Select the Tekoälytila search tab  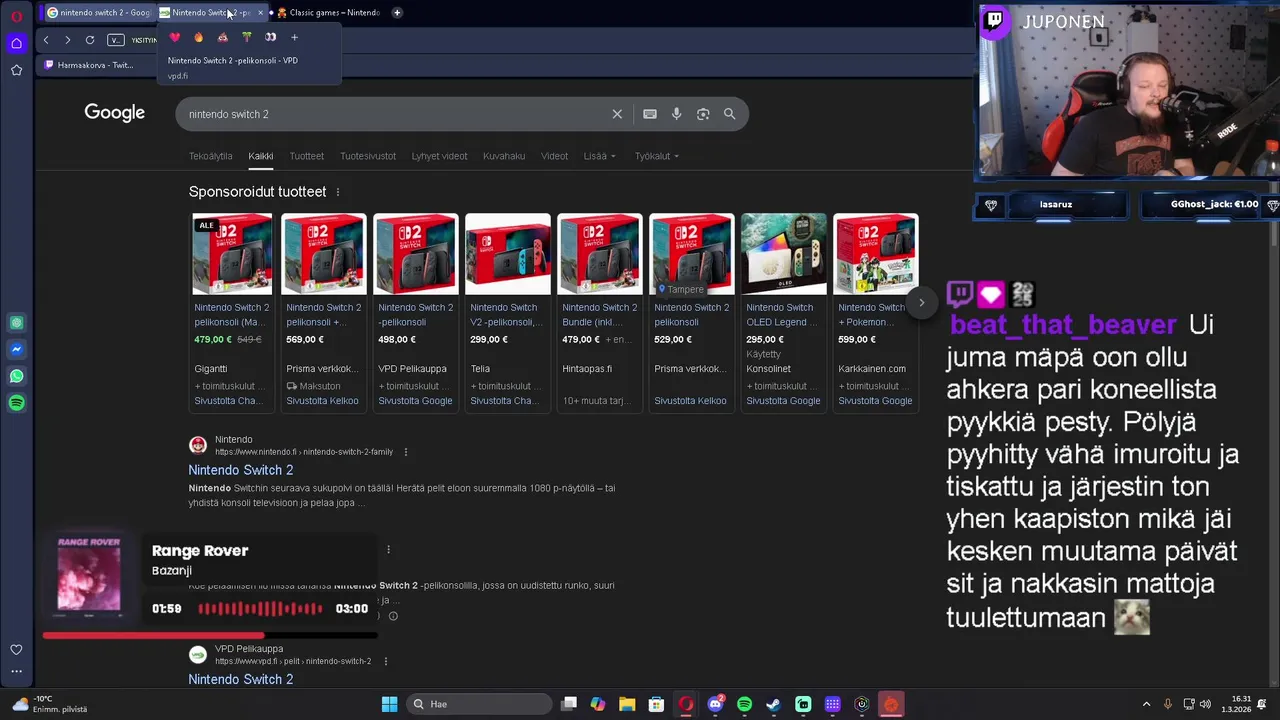tap(210, 156)
